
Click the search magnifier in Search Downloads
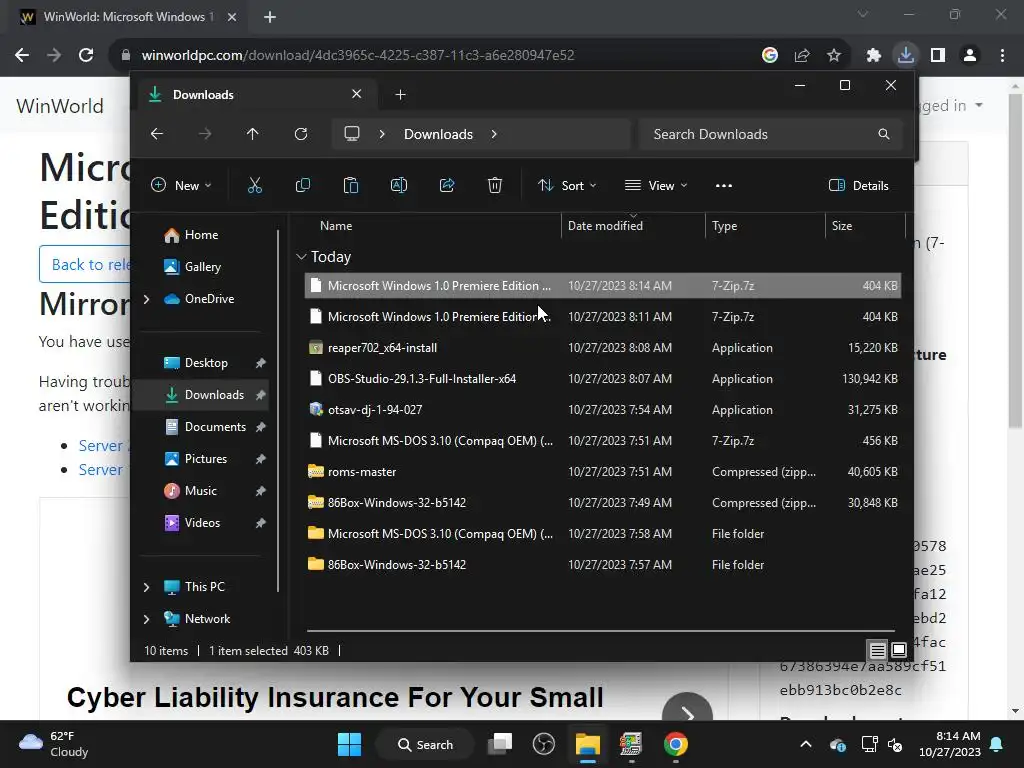pos(884,134)
